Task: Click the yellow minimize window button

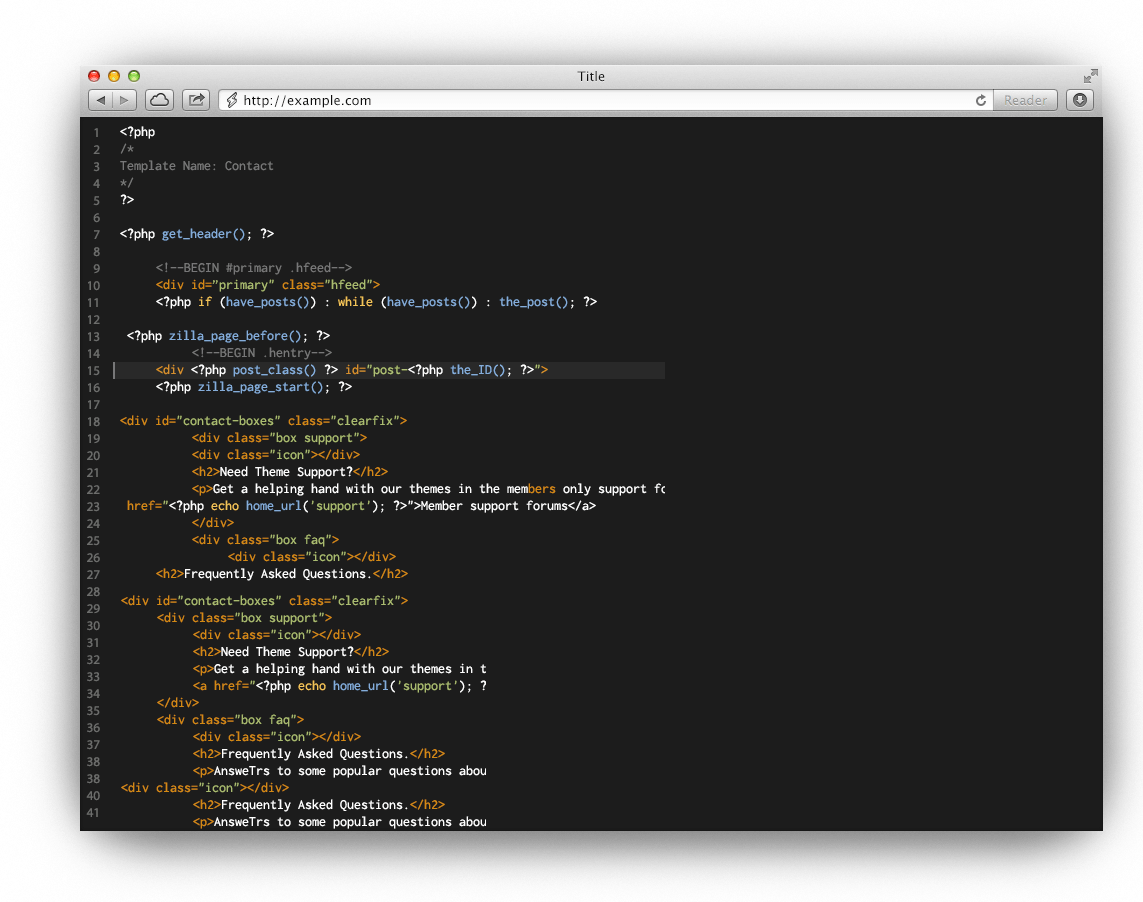Action: coord(114,76)
